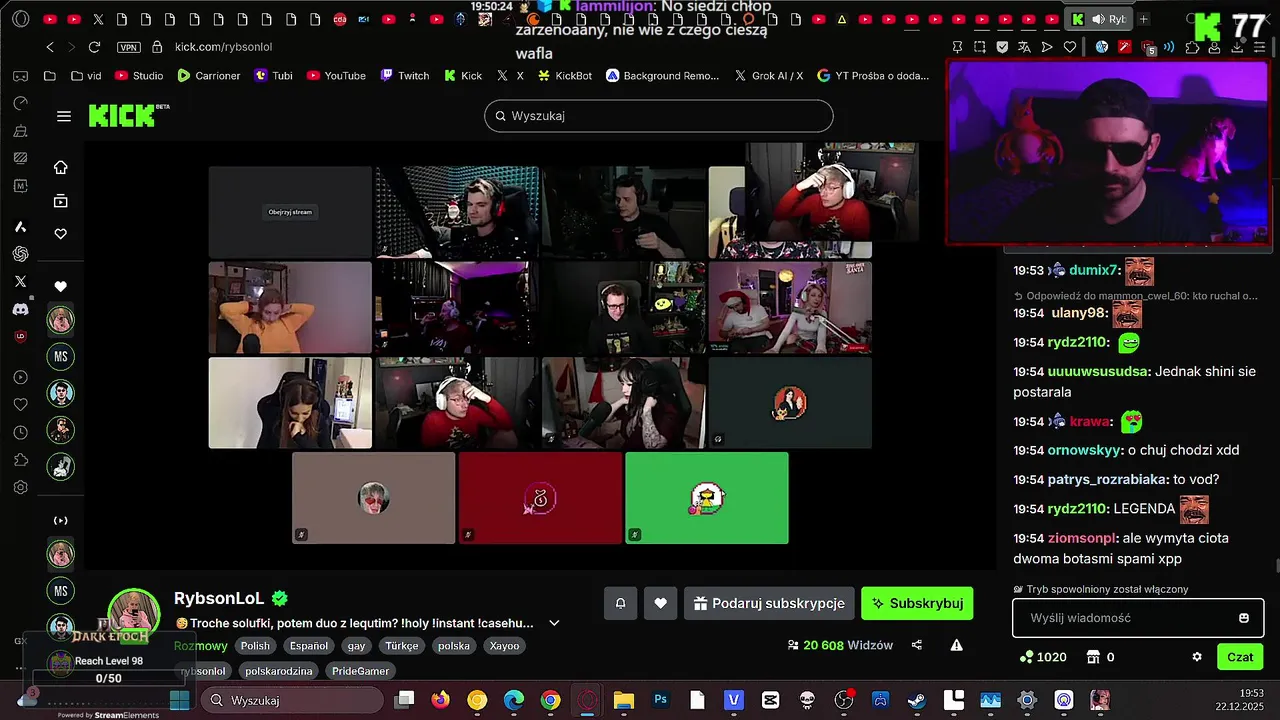Go back with the browser back arrow
This screenshot has width=1280, height=720.
50,47
